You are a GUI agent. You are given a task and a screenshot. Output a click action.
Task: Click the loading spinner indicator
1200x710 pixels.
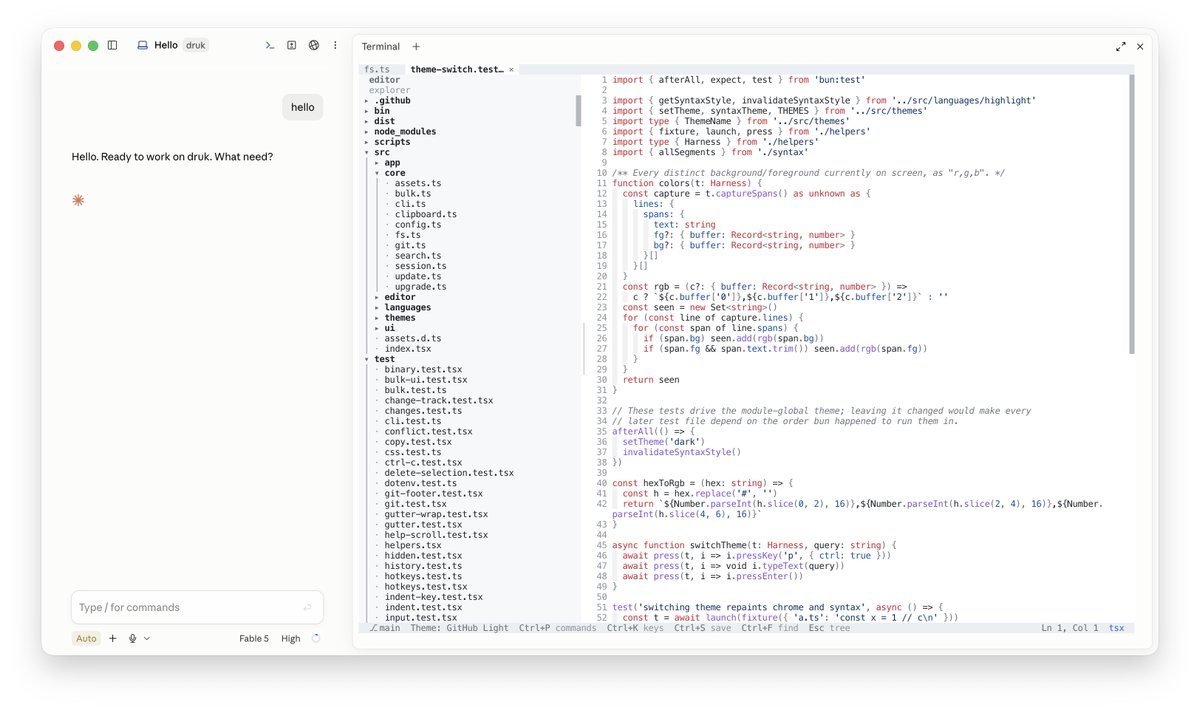pos(316,638)
